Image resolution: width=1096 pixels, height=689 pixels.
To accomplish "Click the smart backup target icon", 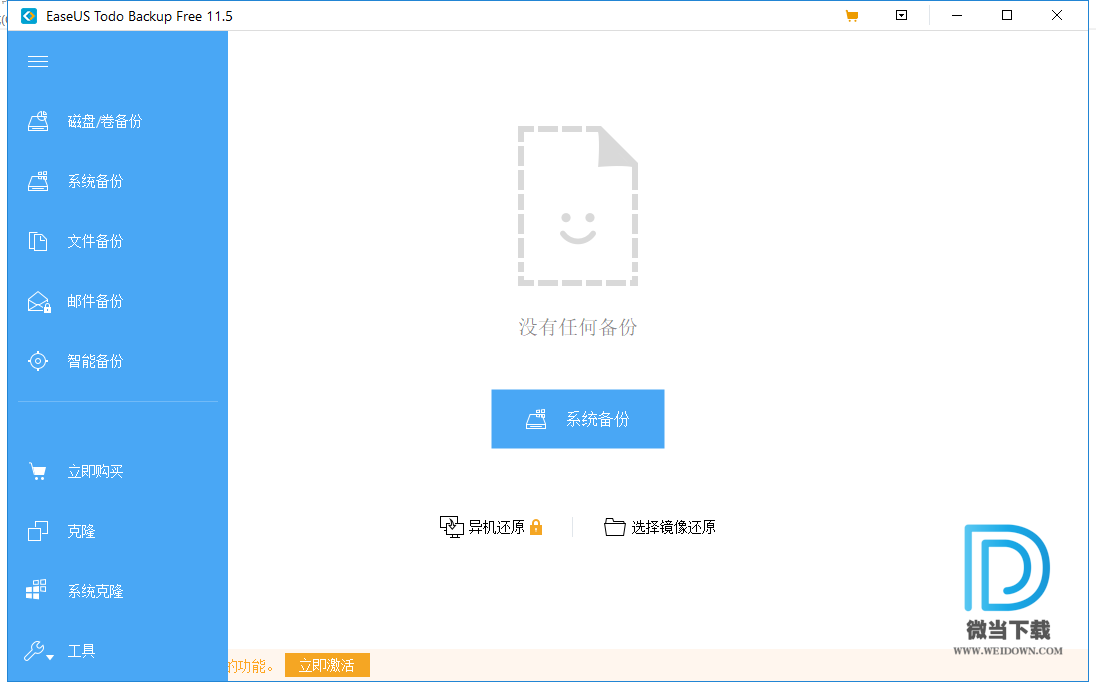I will [38, 361].
